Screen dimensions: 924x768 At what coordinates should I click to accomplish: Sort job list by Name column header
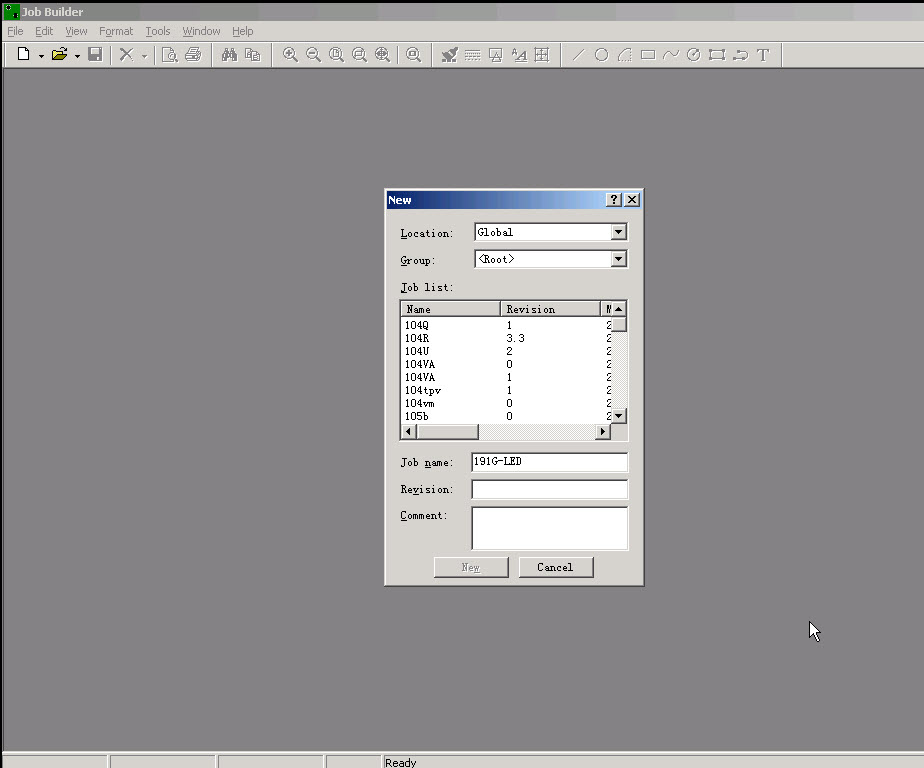pyautogui.click(x=450, y=309)
